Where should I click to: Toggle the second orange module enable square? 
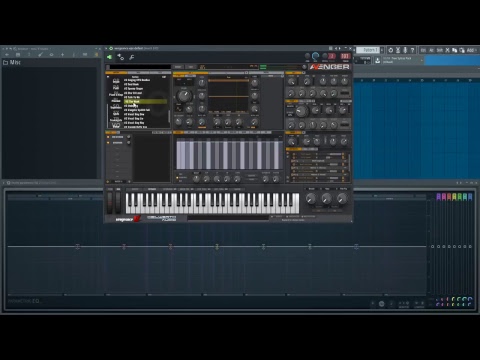(x=108, y=143)
